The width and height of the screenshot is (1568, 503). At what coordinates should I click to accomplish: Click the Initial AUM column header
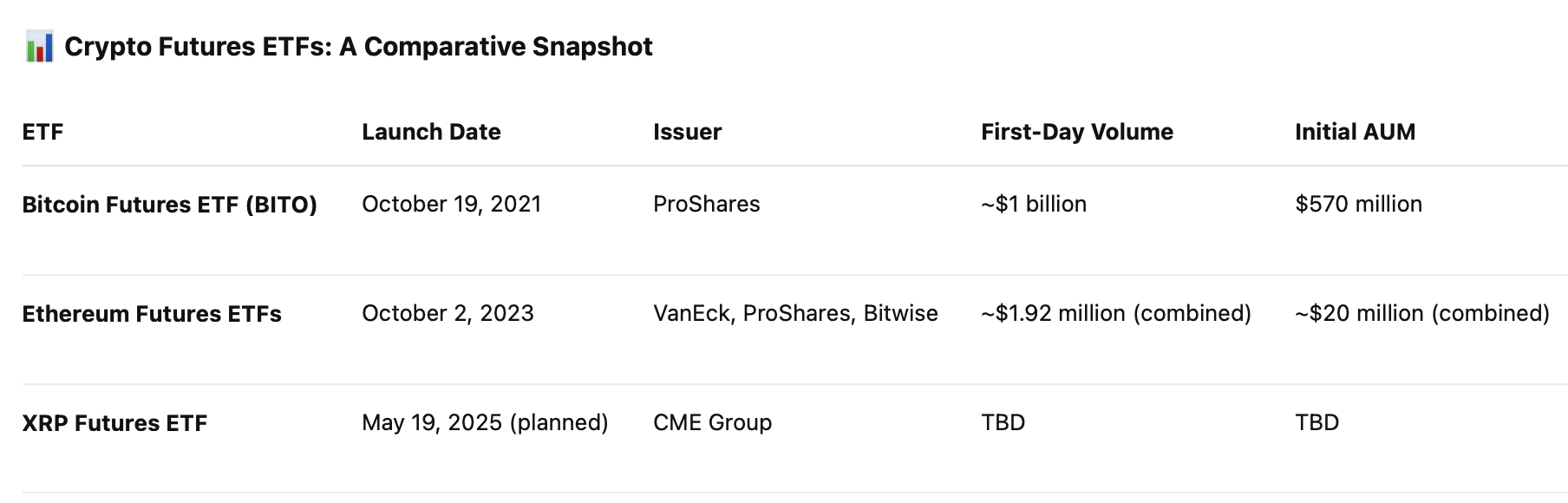pos(1355,132)
